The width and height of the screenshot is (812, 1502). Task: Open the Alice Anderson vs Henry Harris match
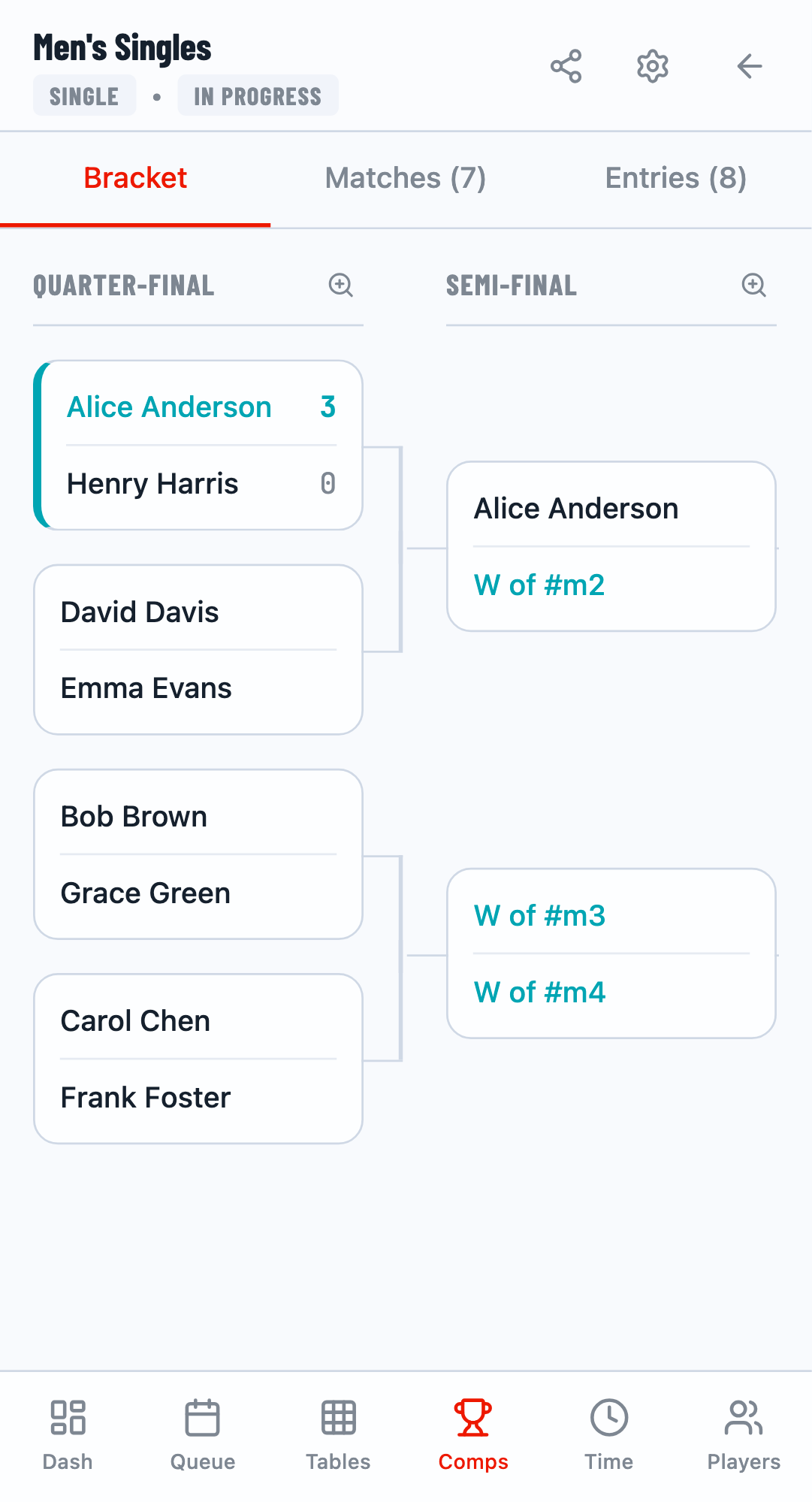click(x=198, y=445)
